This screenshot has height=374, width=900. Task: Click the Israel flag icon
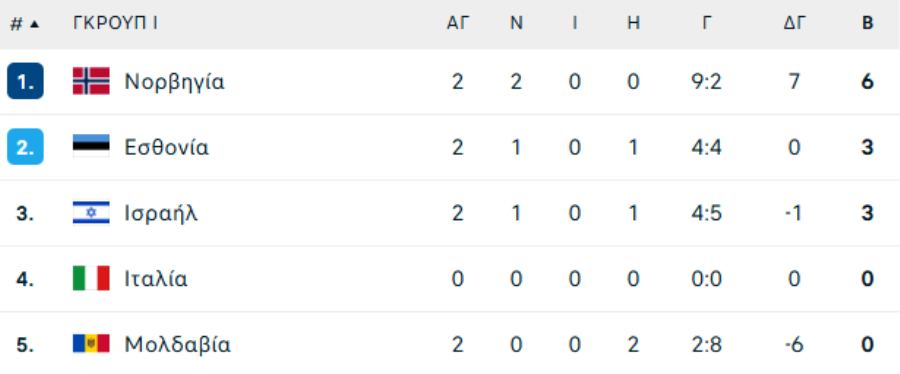91,213
